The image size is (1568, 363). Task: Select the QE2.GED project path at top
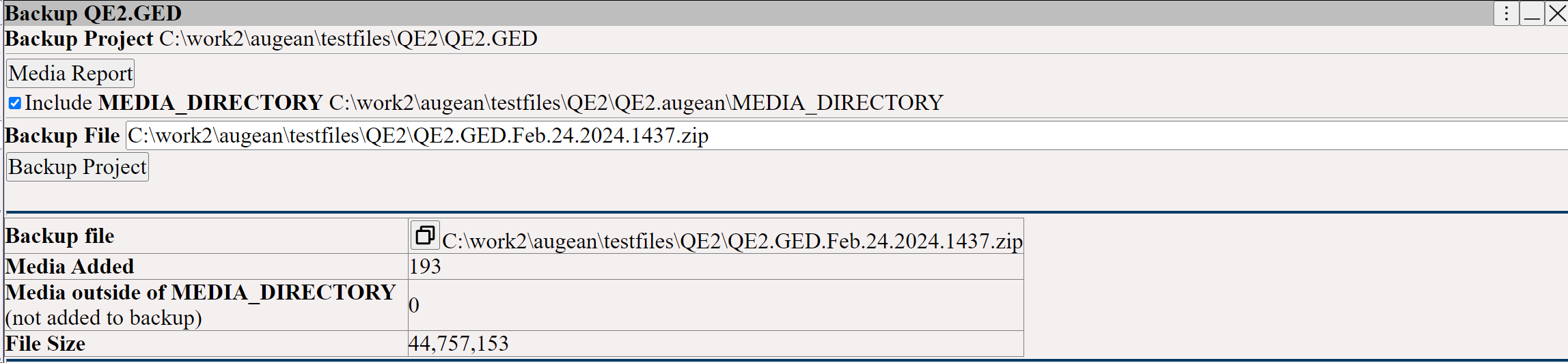[x=348, y=39]
